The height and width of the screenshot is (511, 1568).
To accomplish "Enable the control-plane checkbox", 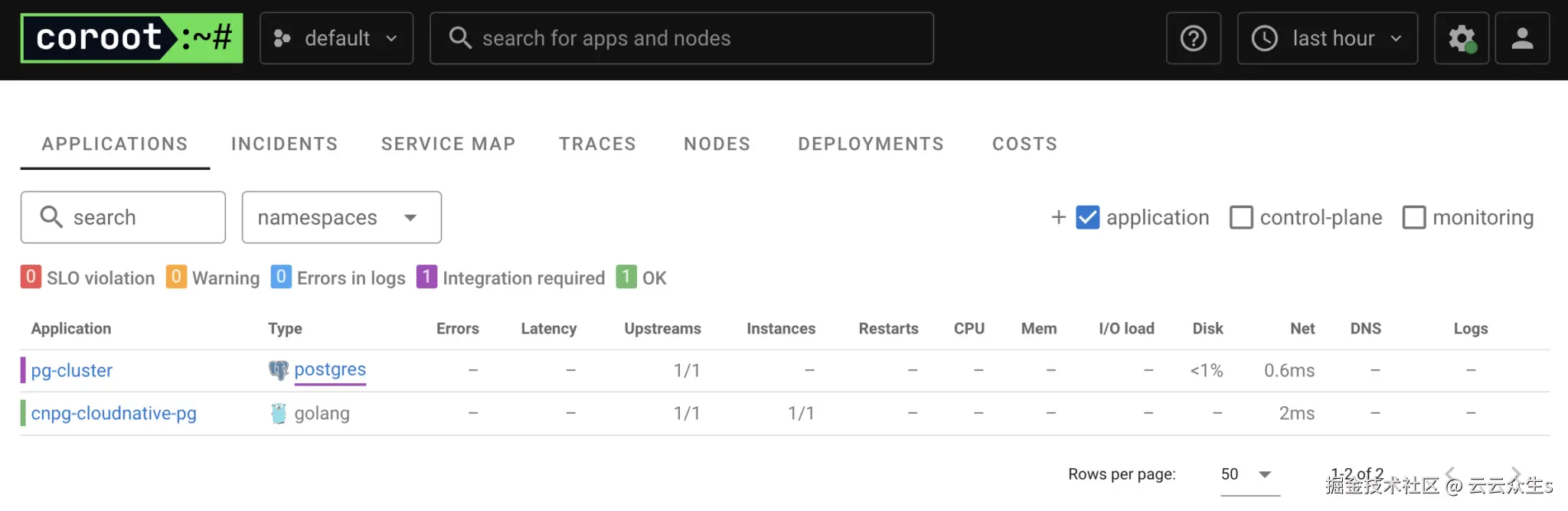I will [1241, 217].
